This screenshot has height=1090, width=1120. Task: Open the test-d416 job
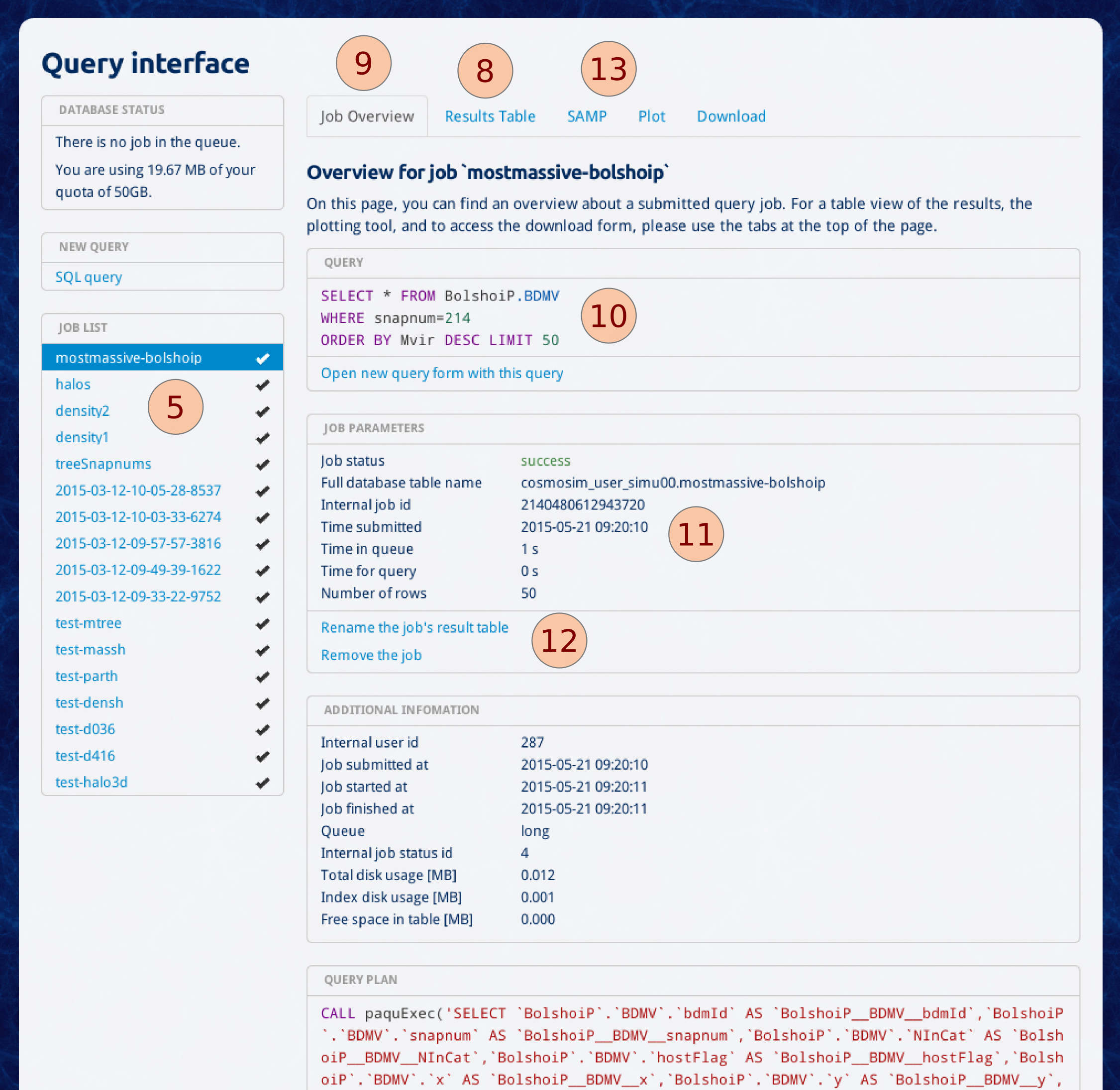point(85,756)
